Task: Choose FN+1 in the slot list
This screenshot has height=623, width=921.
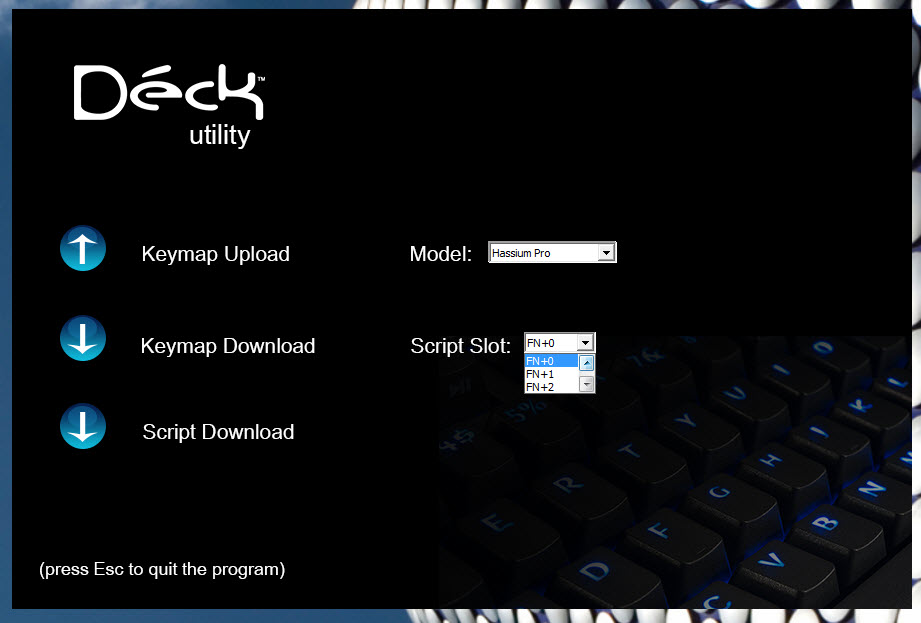Action: [552, 374]
